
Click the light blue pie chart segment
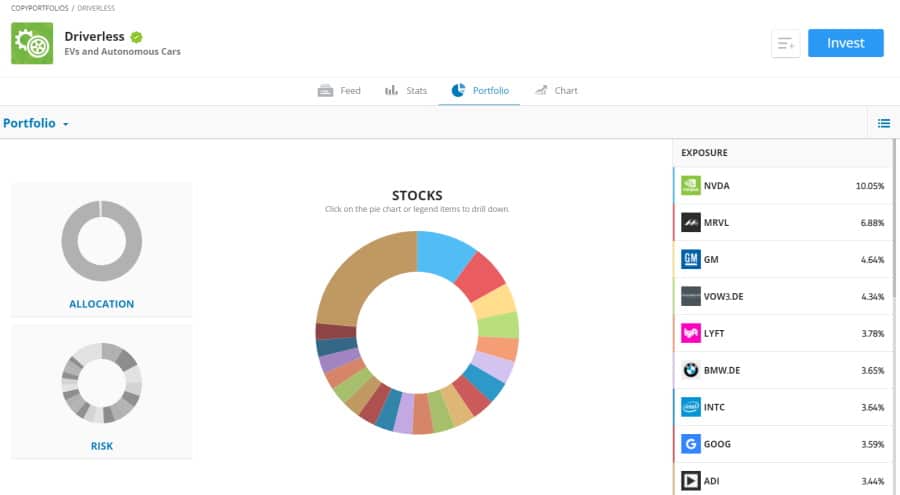(x=442, y=253)
